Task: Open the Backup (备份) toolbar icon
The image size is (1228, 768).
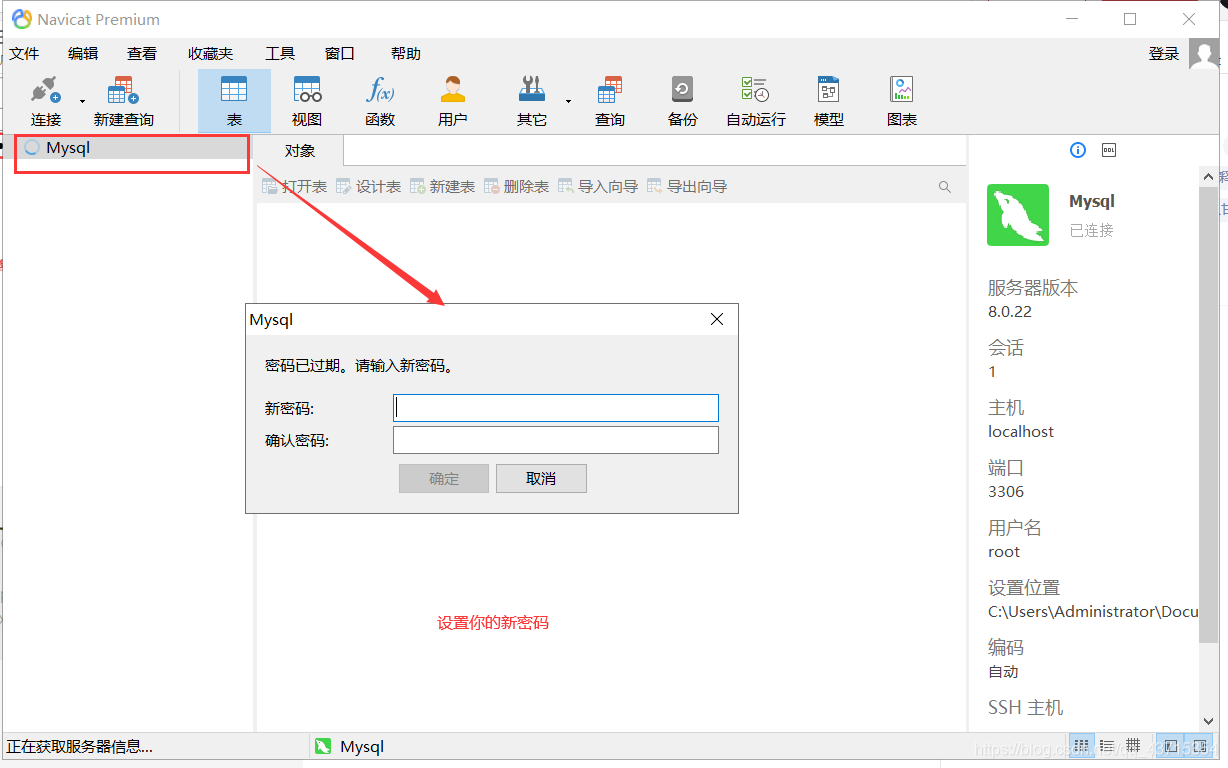Action: click(x=682, y=101)
